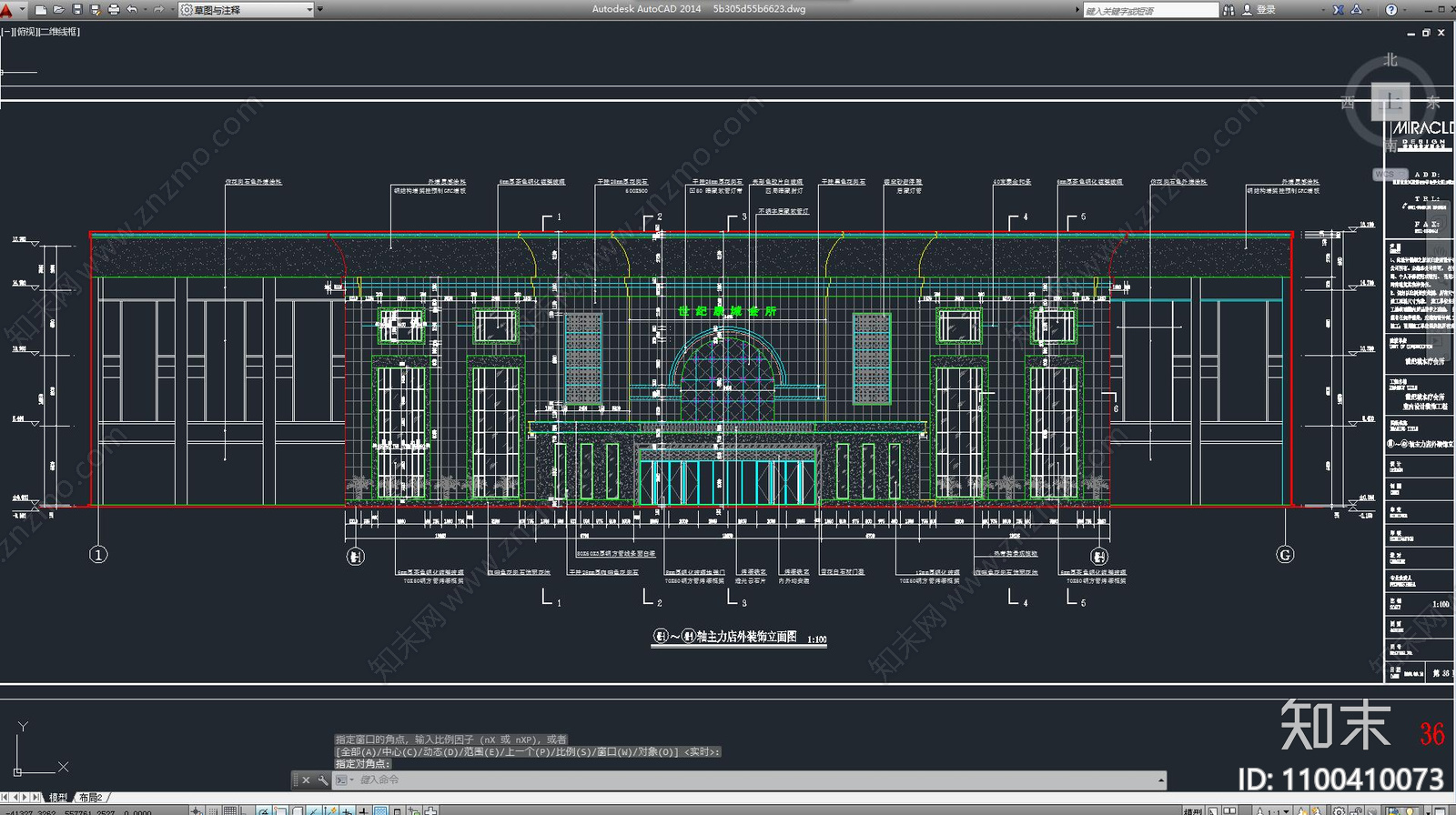Open the Autodesk 360 triangle icon
Image resolution: width=1456 pixels, height=815 pixels.
tap(1357, 10)
